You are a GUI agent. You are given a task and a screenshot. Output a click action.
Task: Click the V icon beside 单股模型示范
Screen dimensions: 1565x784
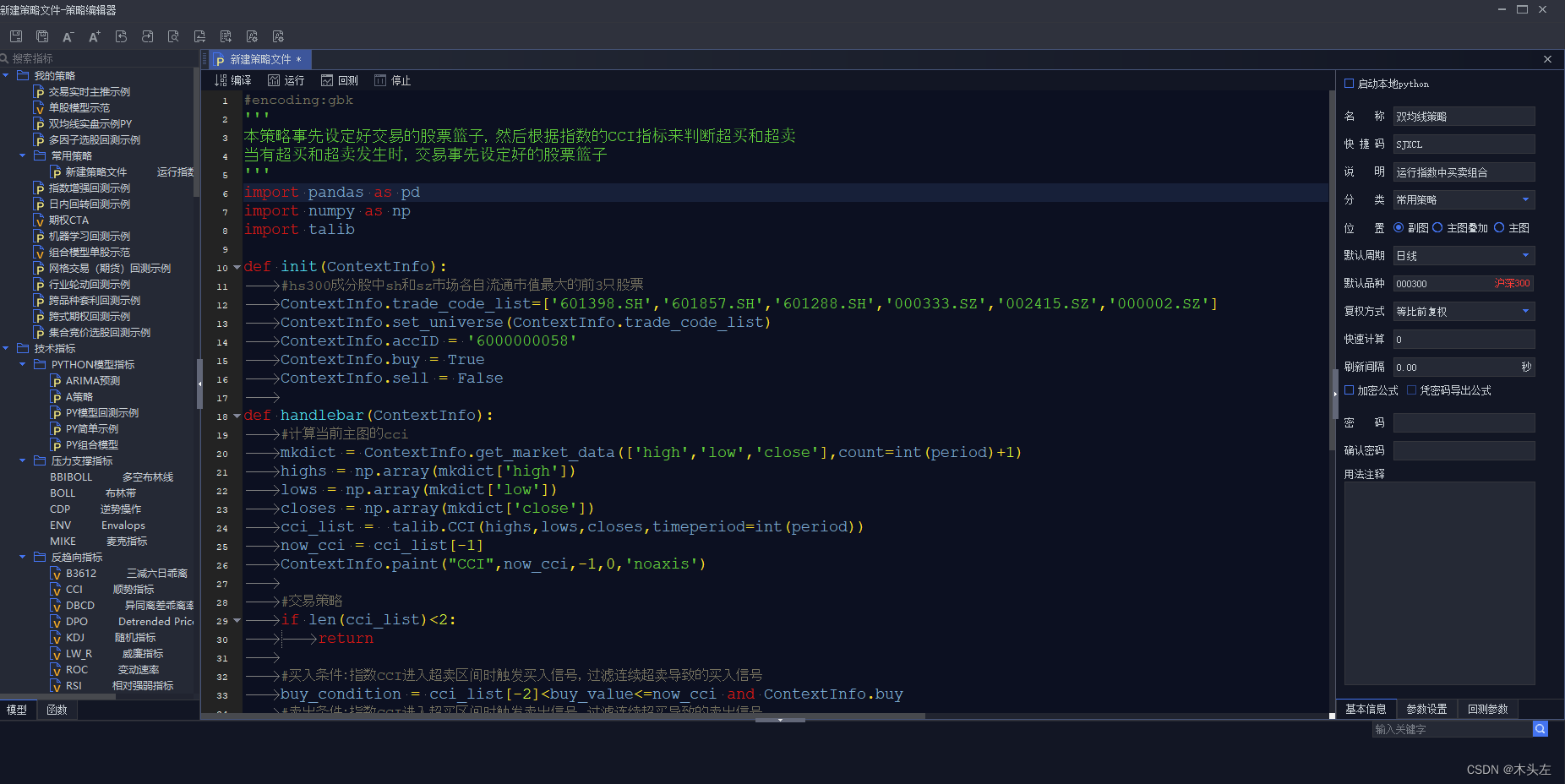pos(39,108)
